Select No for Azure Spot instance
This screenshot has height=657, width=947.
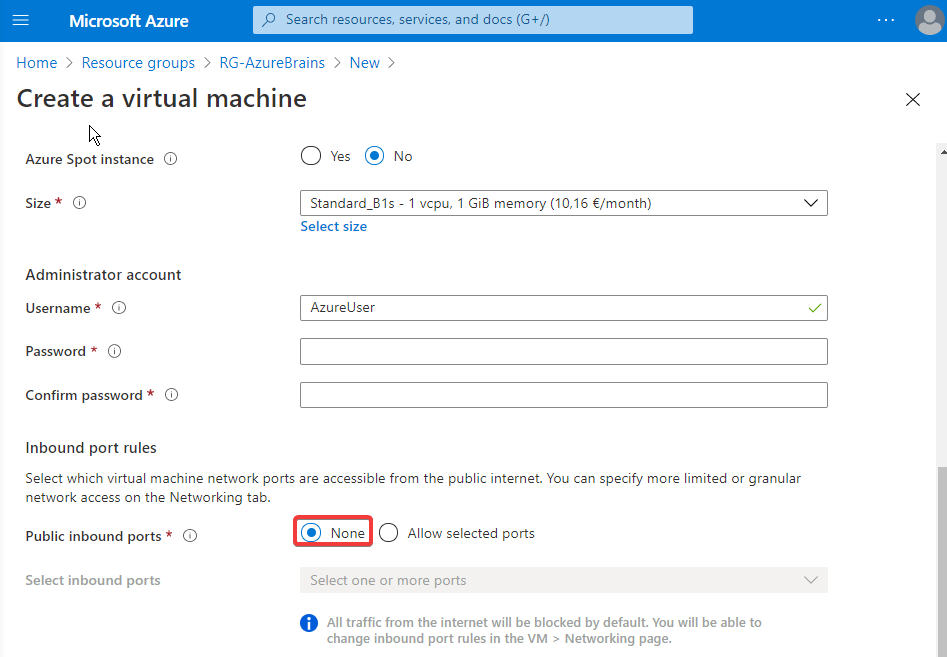[374, 156]
